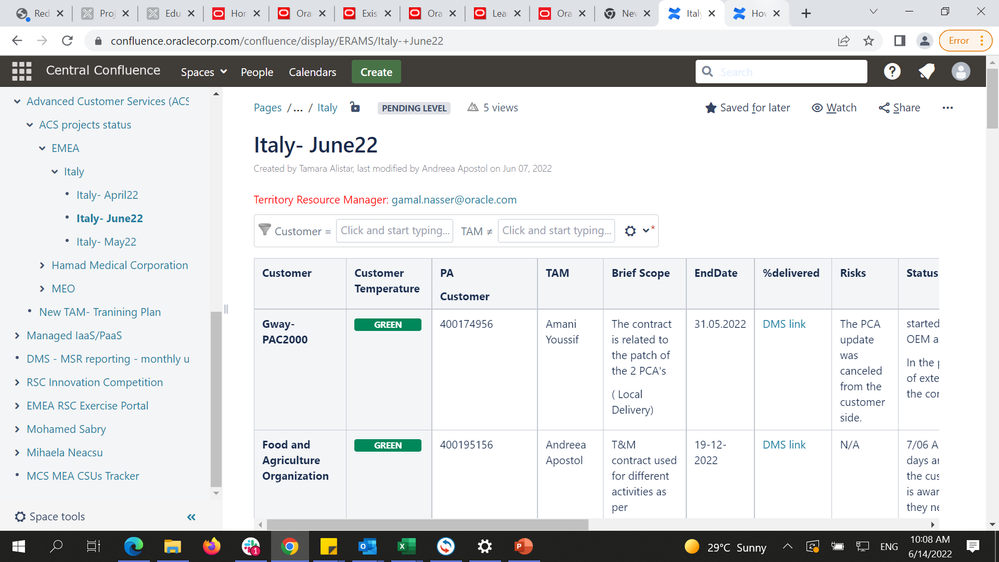Click the browser back arrow
Viewport: 999px width, 562px height.
click(x=17, y=41)
